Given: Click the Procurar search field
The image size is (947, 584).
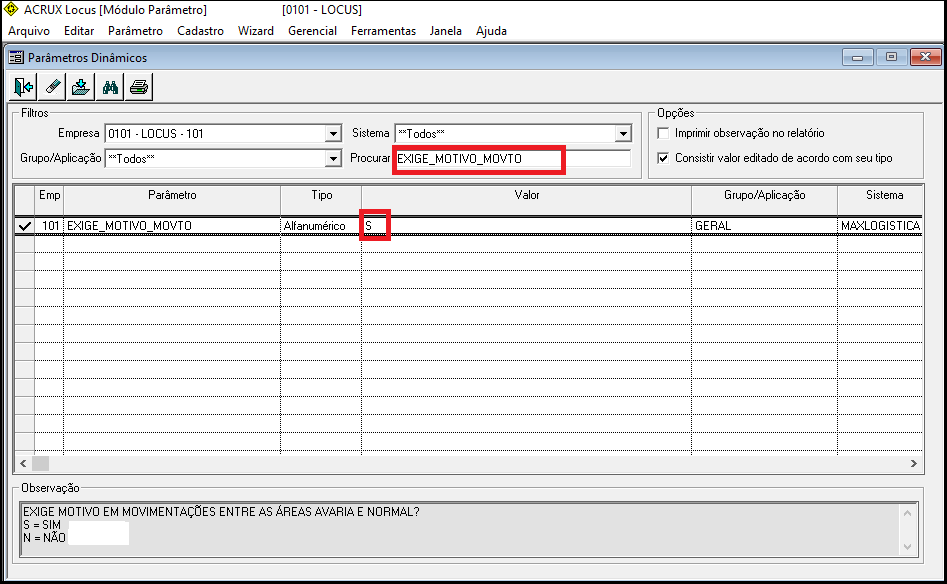Looking at the screenshot, I should pos(512,159).
